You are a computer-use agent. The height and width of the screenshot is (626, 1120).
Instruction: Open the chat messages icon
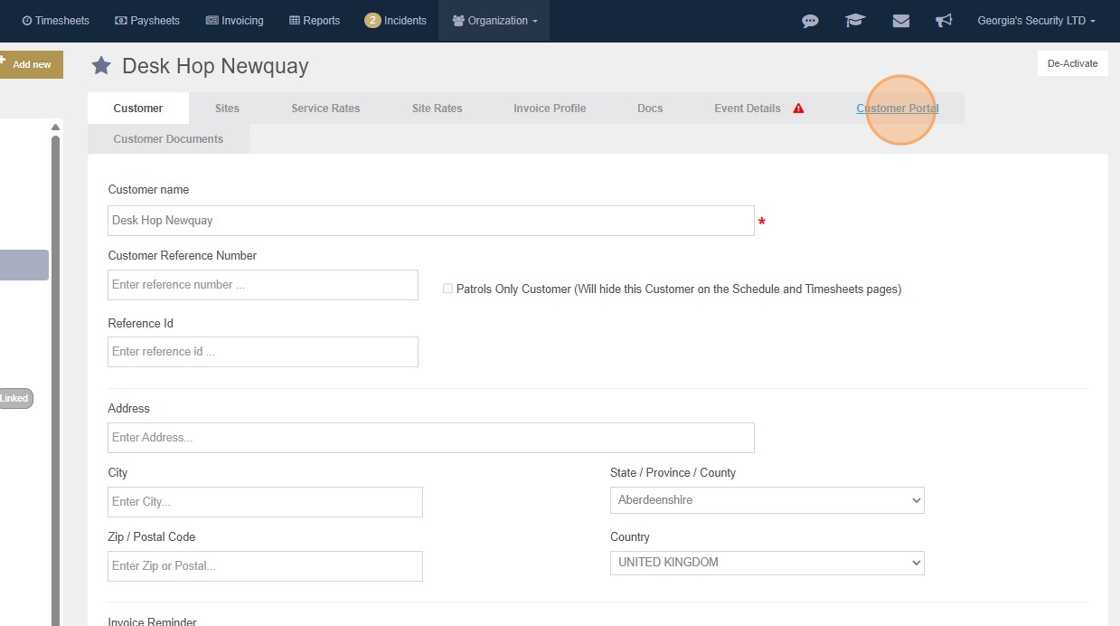pyautogui.click(x=810, y=21)
